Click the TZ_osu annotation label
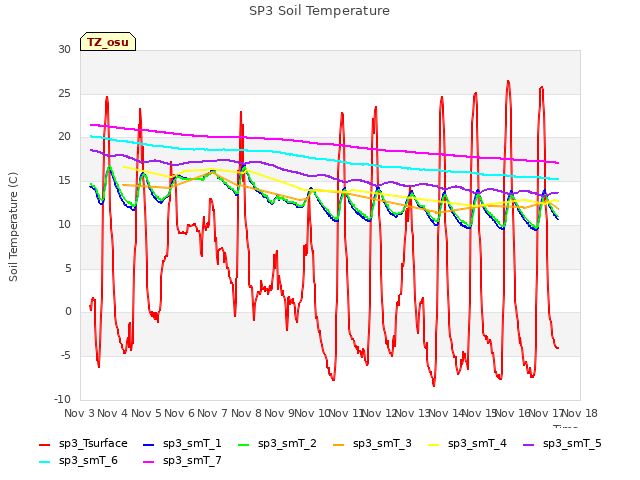The width and height of the screenshot is (640, 480). [x=108, y=42]
